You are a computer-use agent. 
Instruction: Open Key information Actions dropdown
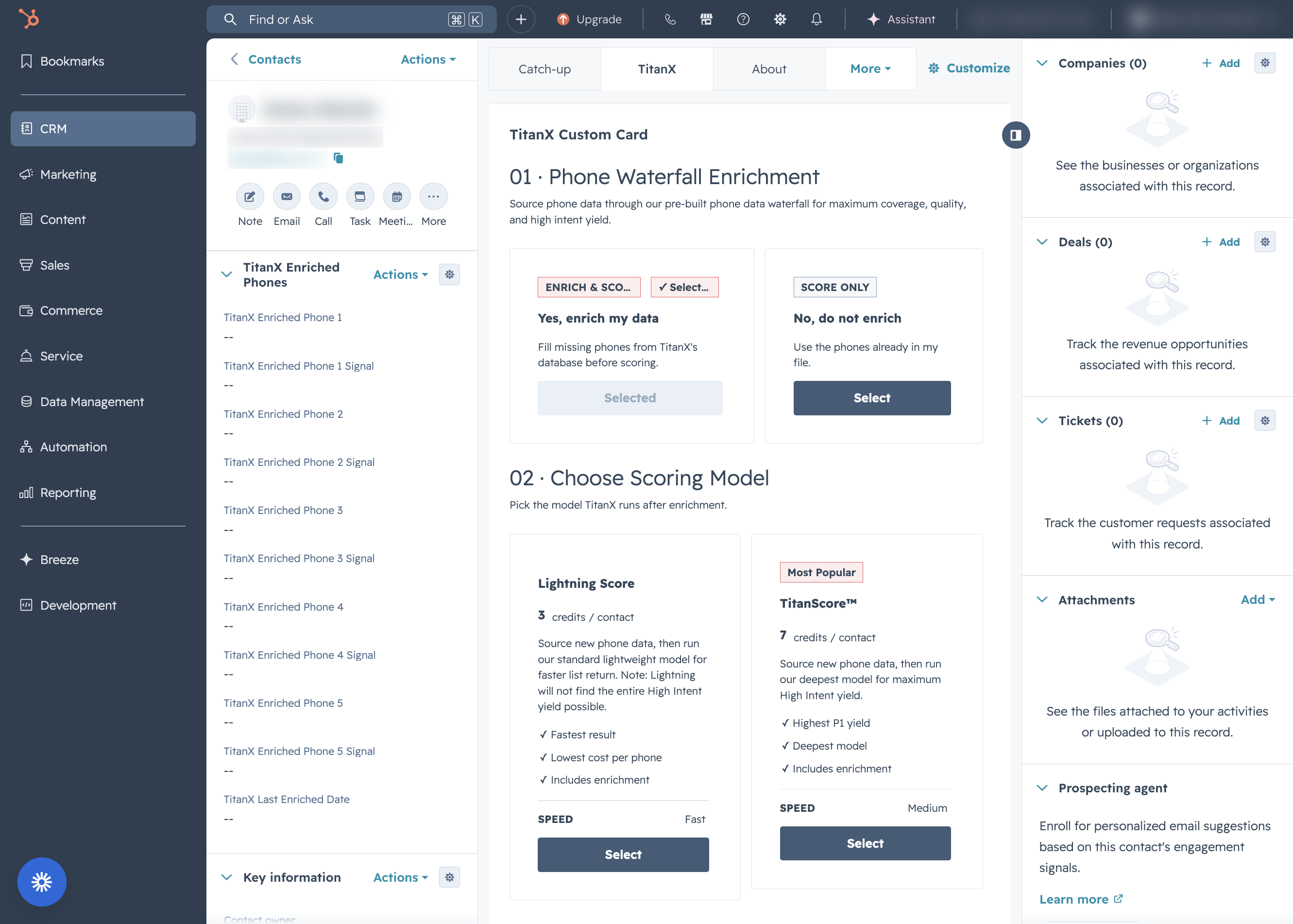click(400, 877)
